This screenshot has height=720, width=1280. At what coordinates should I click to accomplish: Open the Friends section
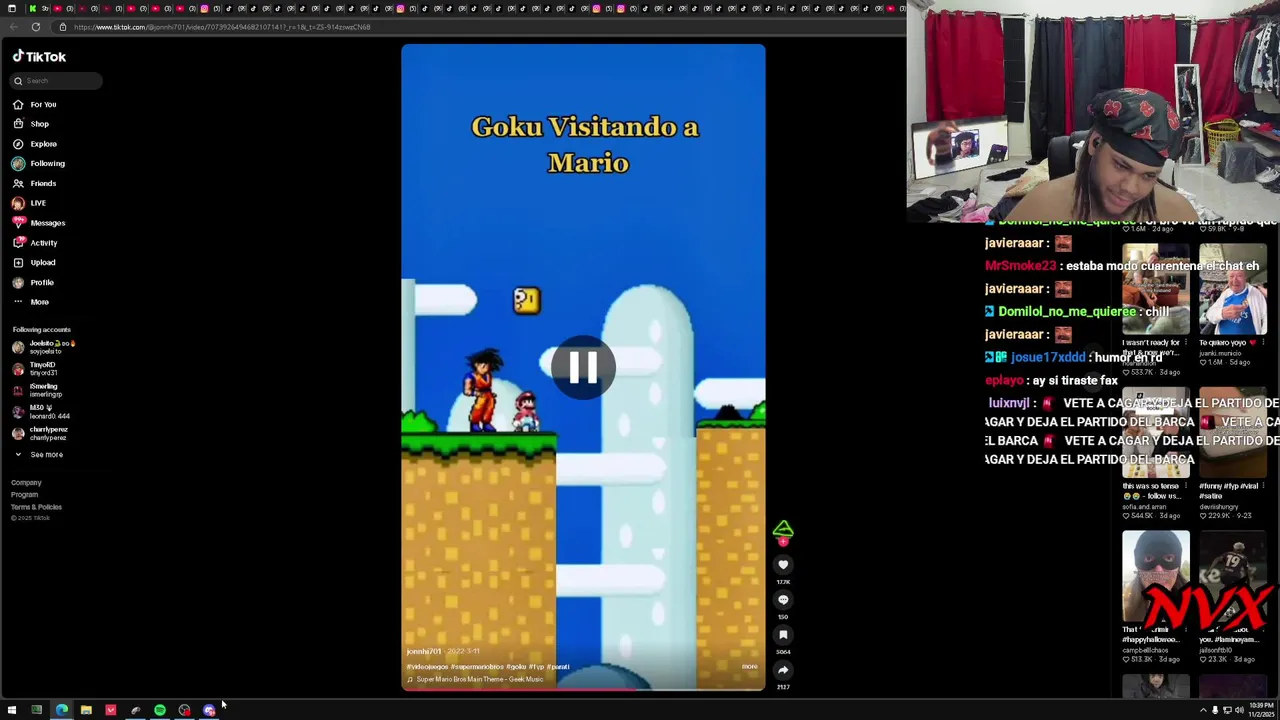[x=34, y=183]
